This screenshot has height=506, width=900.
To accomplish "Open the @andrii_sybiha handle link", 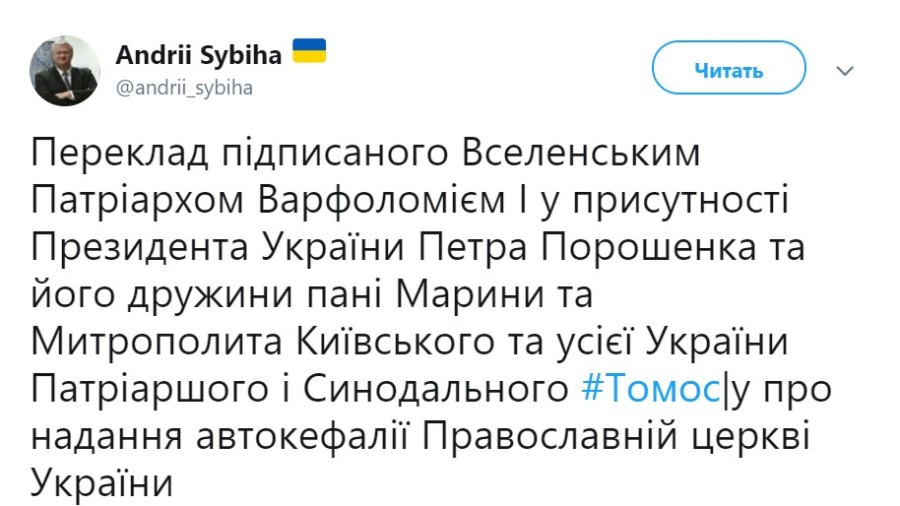I will pyautogui.click(x=186, y=87).
